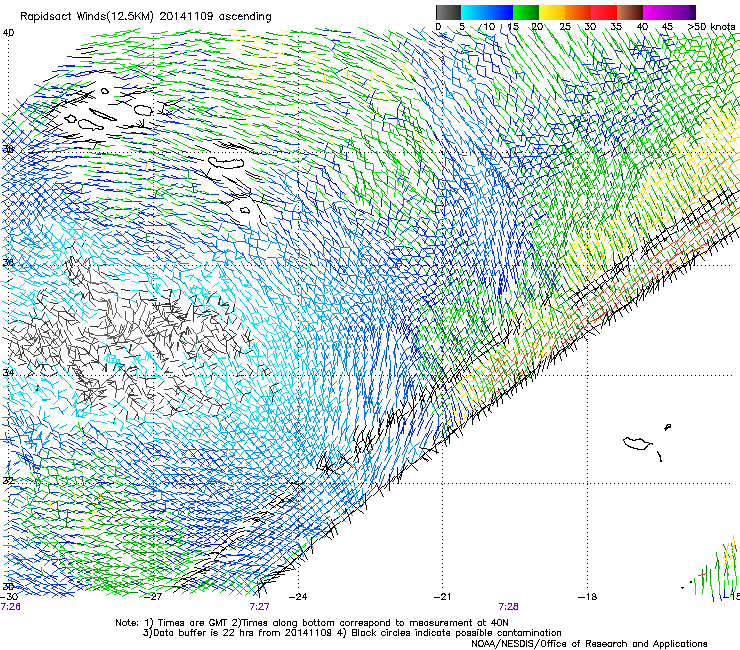The width and height of the screenshot is (740, 650).
Task: Click the legend value '10' under the color bar
Action: [489, 26]
